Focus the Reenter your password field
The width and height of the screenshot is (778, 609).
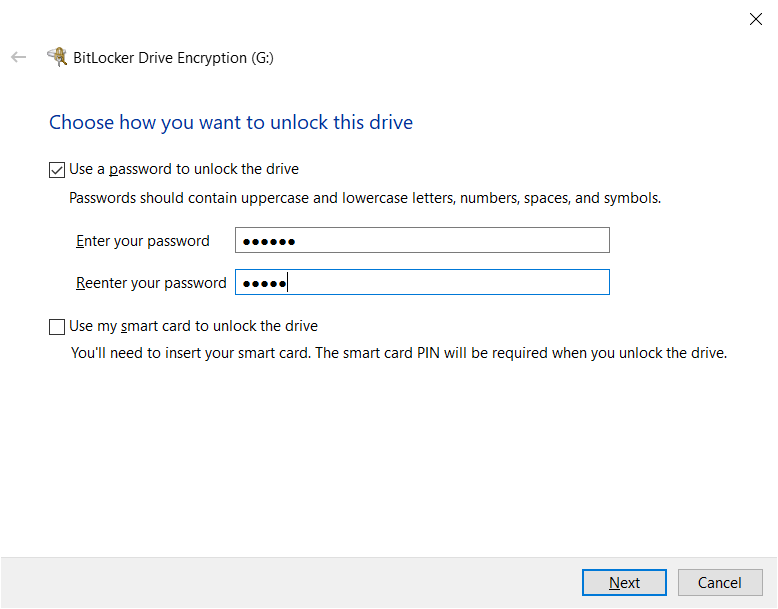coord(422,282)
